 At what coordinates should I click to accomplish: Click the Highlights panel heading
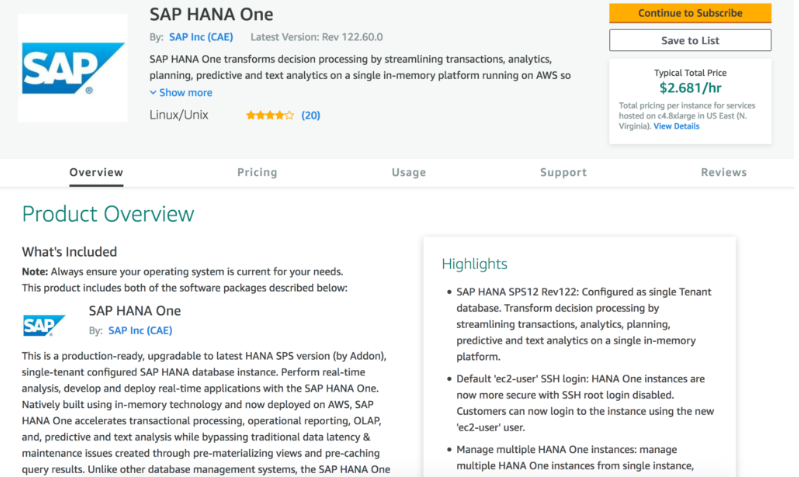[474, 264]
